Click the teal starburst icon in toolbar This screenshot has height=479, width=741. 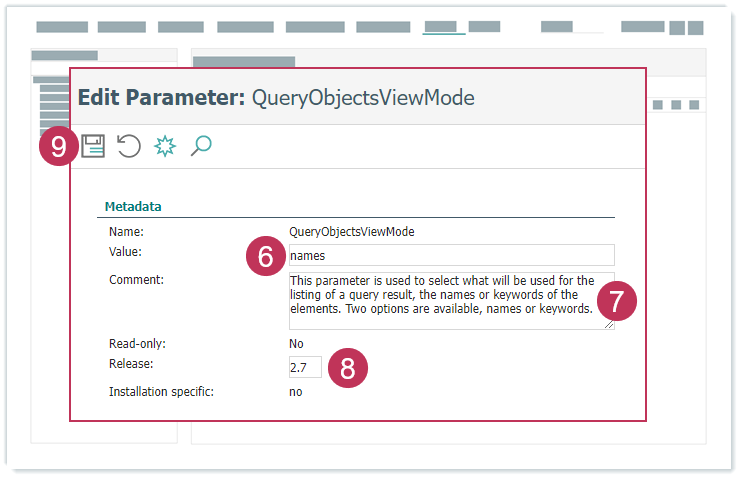pos(165,146)
